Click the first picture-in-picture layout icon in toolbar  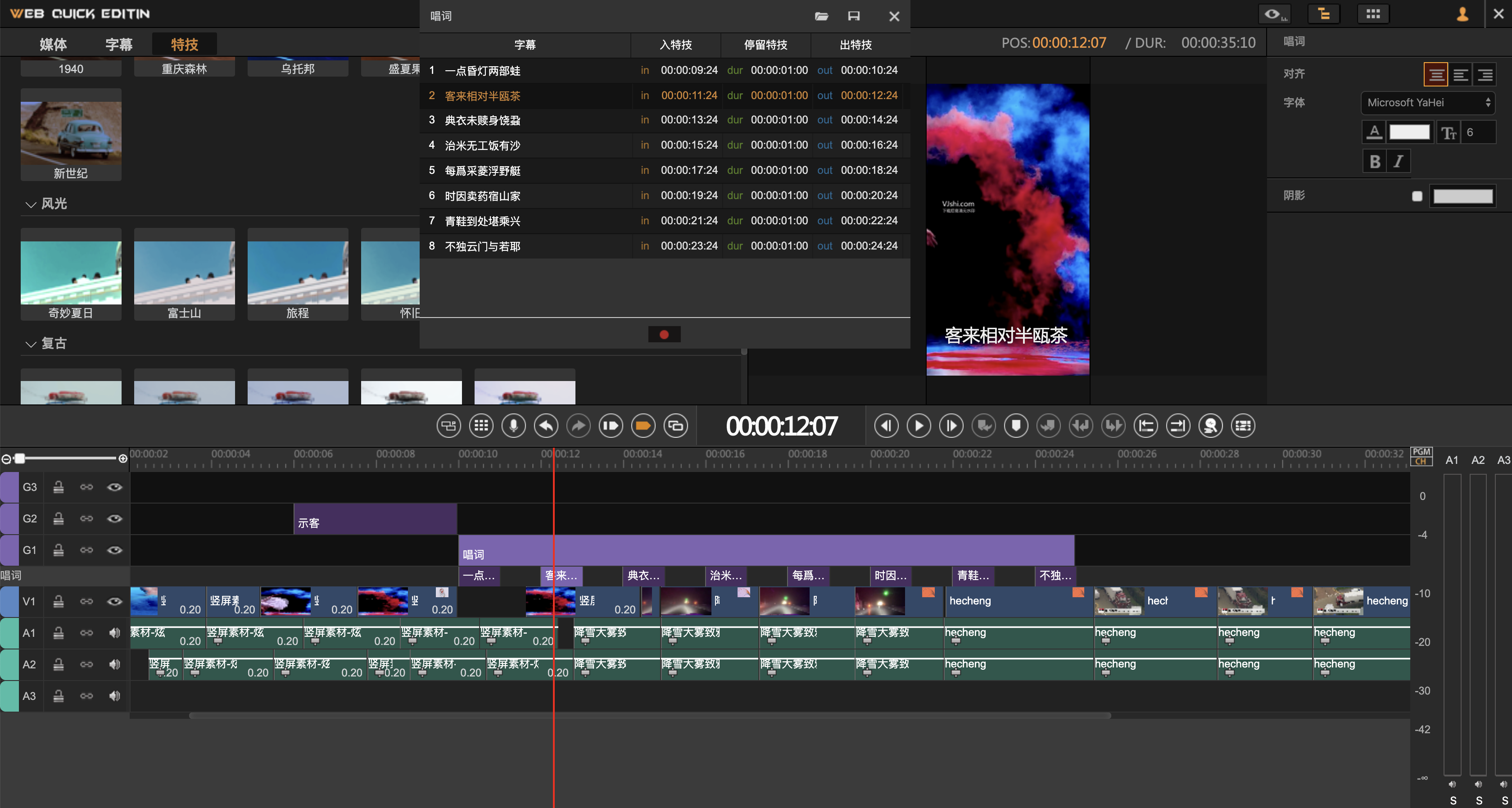(x=449, y=426)
